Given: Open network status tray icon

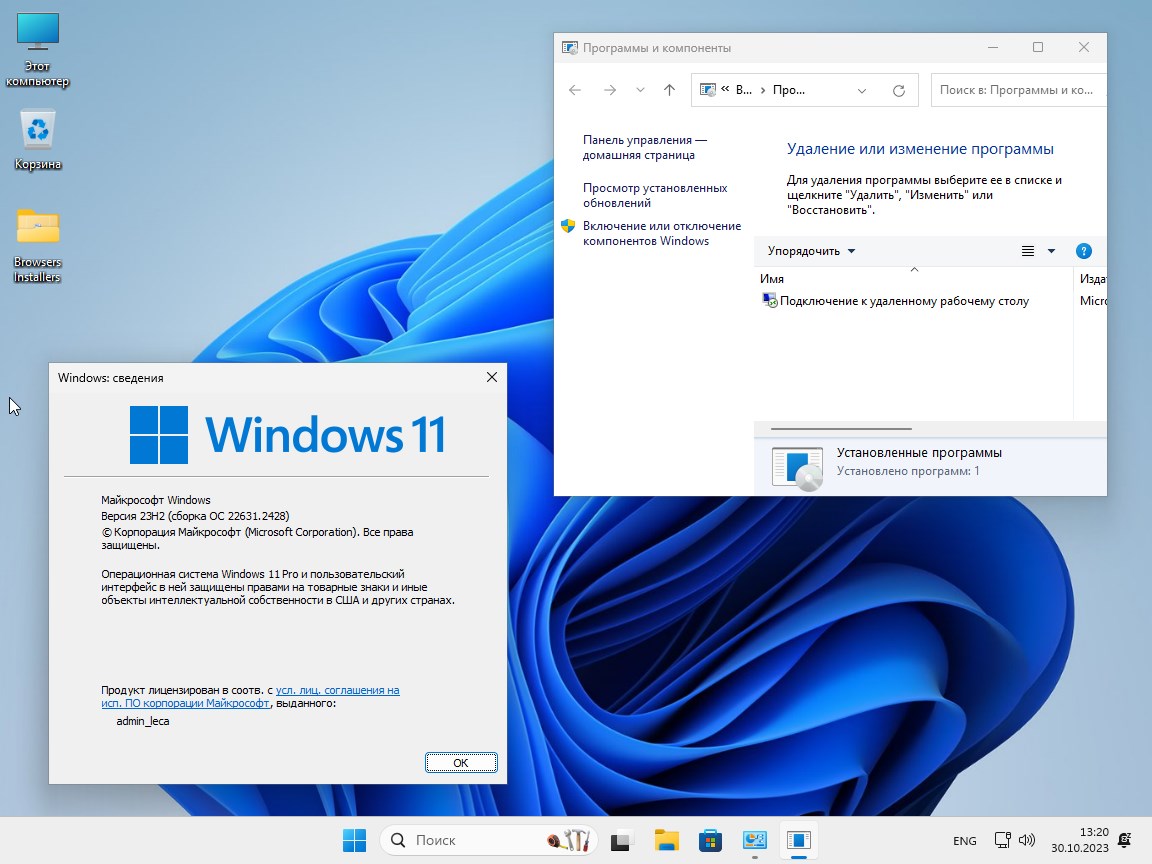Looking at the screenshot, I should [x=1002, y=840].
